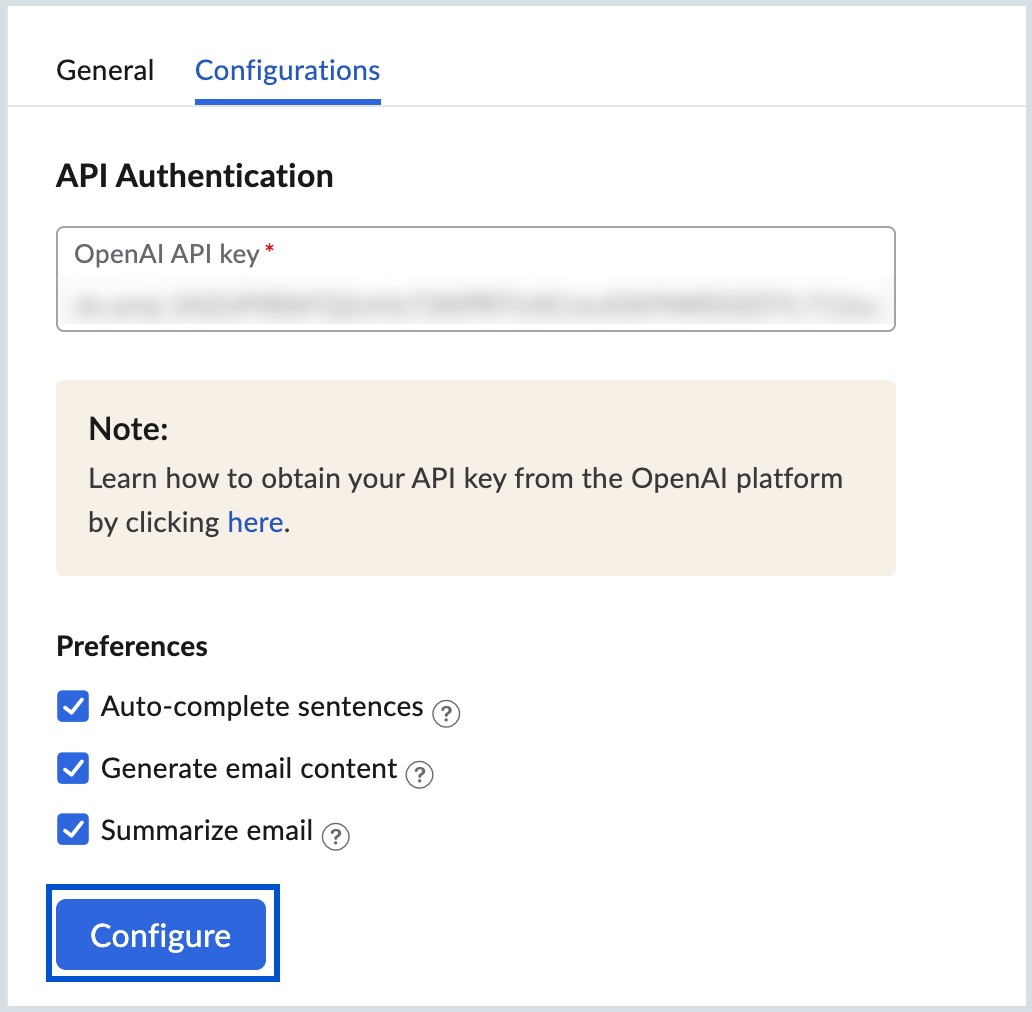This screenshot has width=1032, height=1012.
Task: Switch to the General tab
Action: click(104, 70)
